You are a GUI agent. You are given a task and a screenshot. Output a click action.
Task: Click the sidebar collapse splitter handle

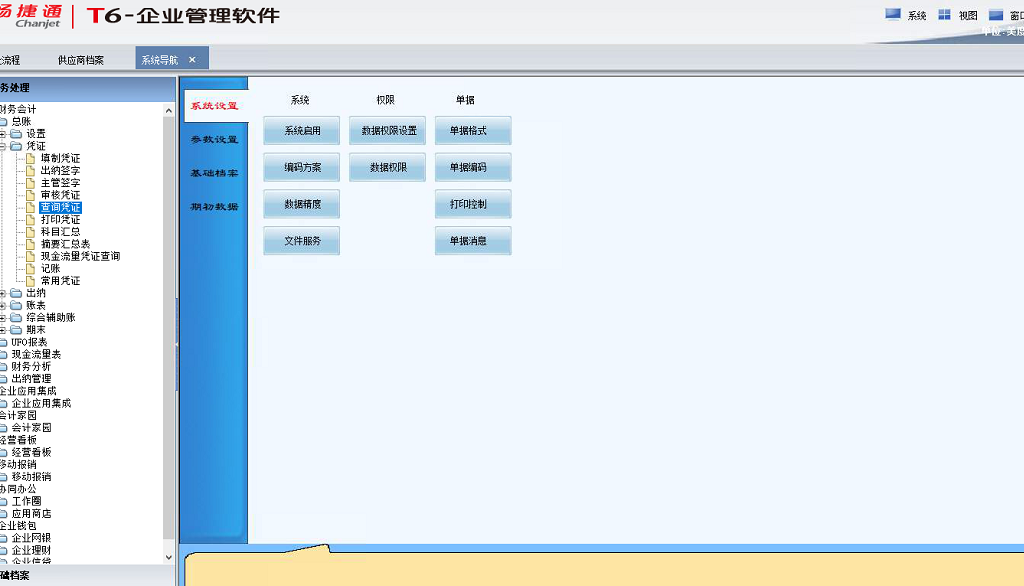pos(177,344)
